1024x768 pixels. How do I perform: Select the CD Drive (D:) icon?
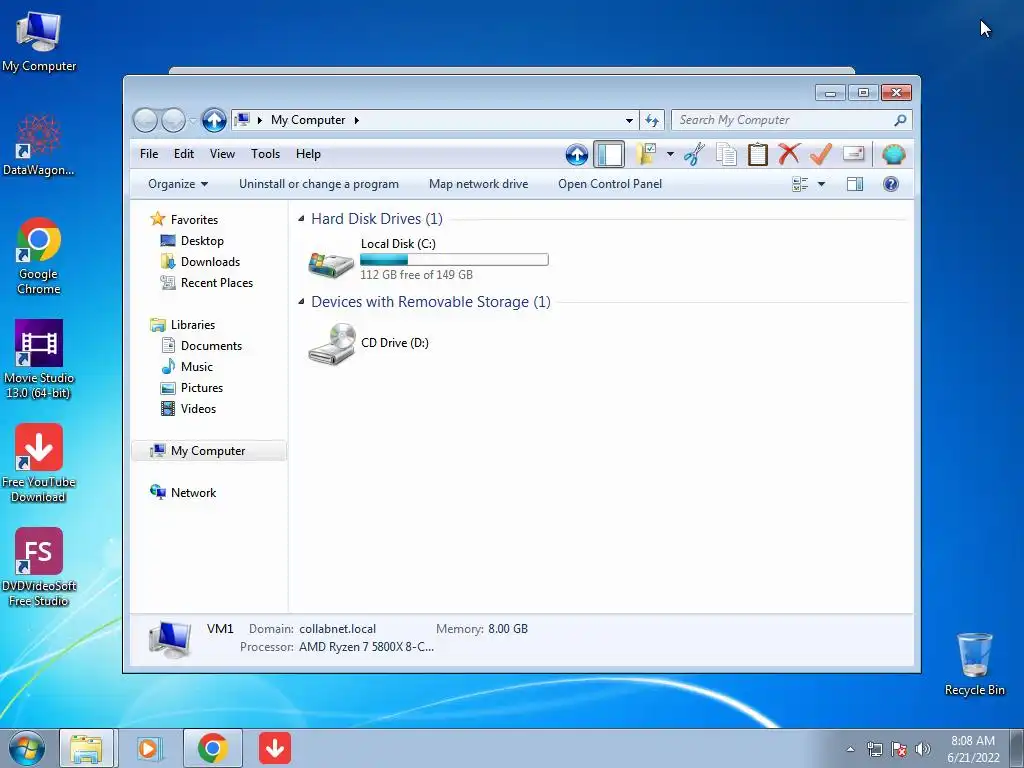click(x=332, y=344)
